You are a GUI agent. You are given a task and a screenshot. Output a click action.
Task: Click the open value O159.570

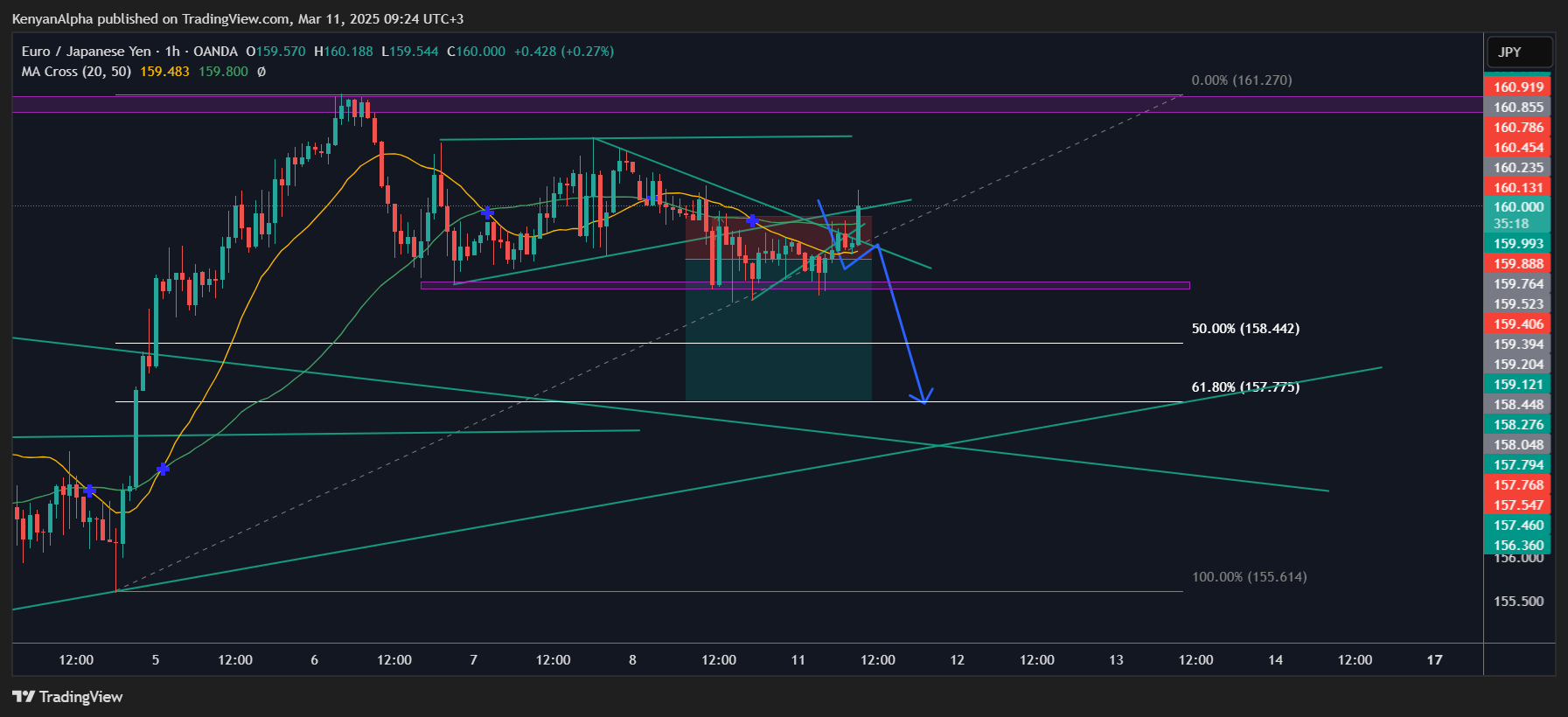point(275,52)
